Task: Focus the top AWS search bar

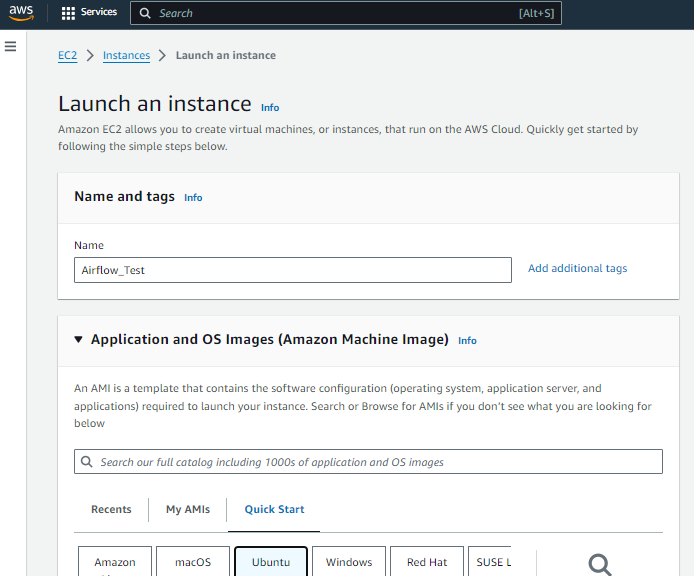Action: (x=346, y=13)
